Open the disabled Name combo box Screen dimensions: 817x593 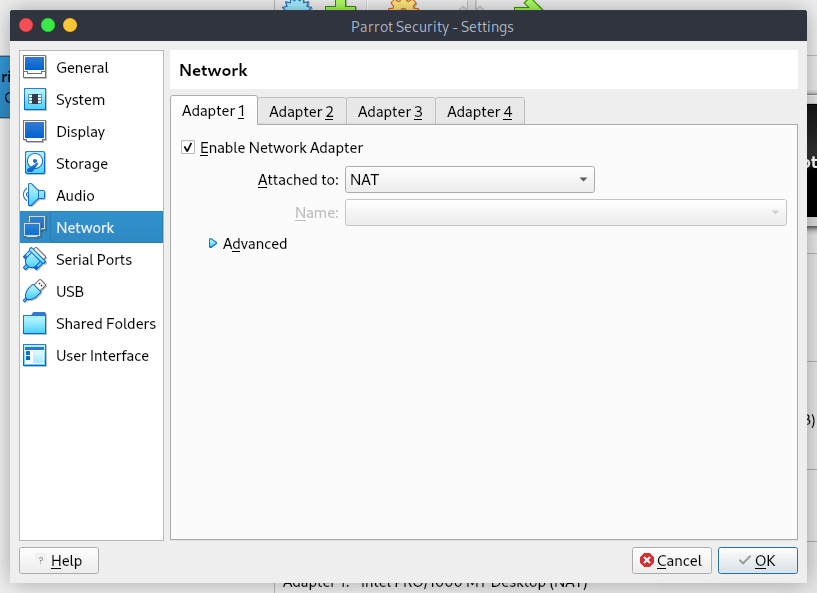pos(565,212)
